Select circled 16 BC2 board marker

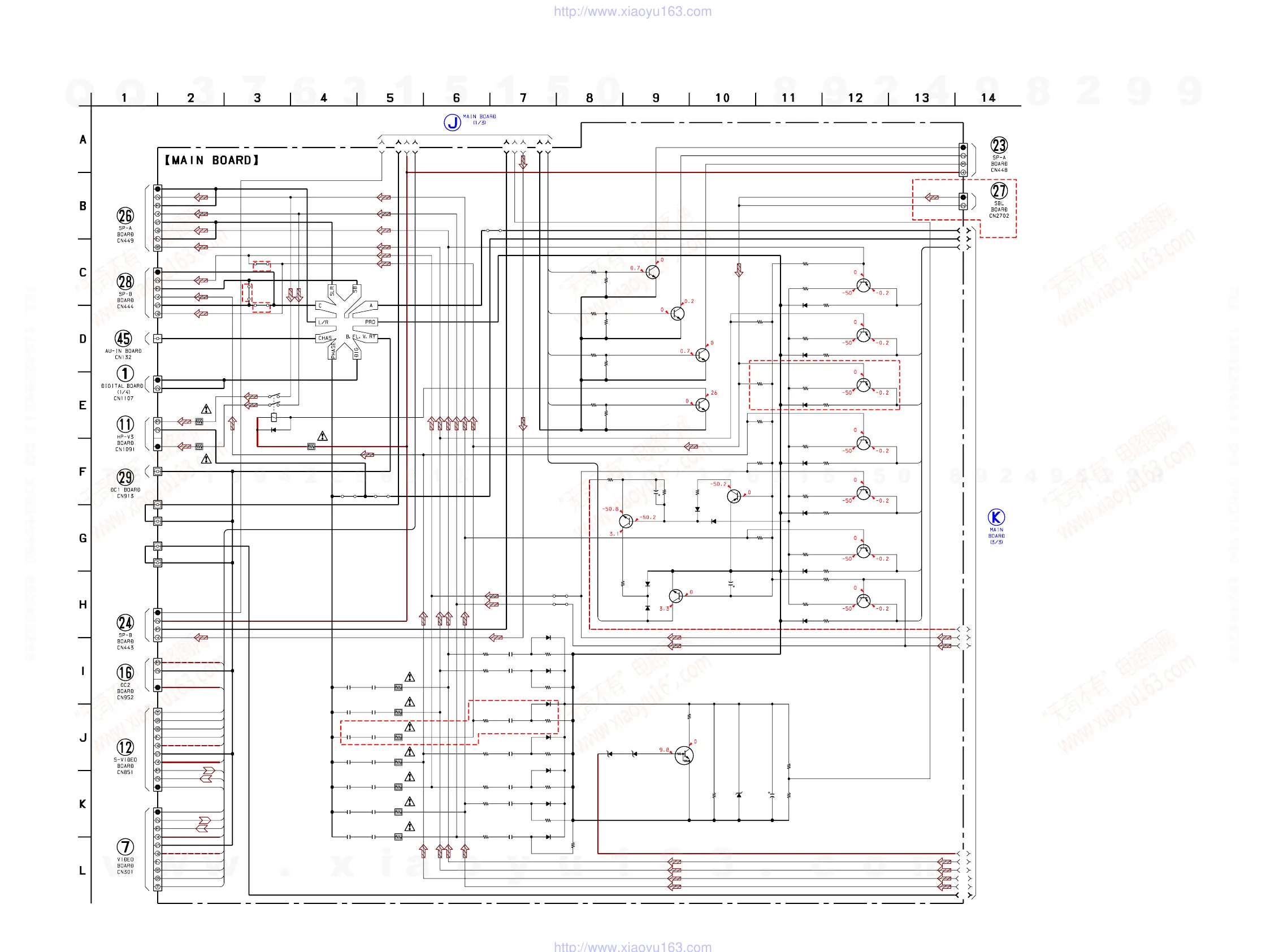(x=125, y=673)
